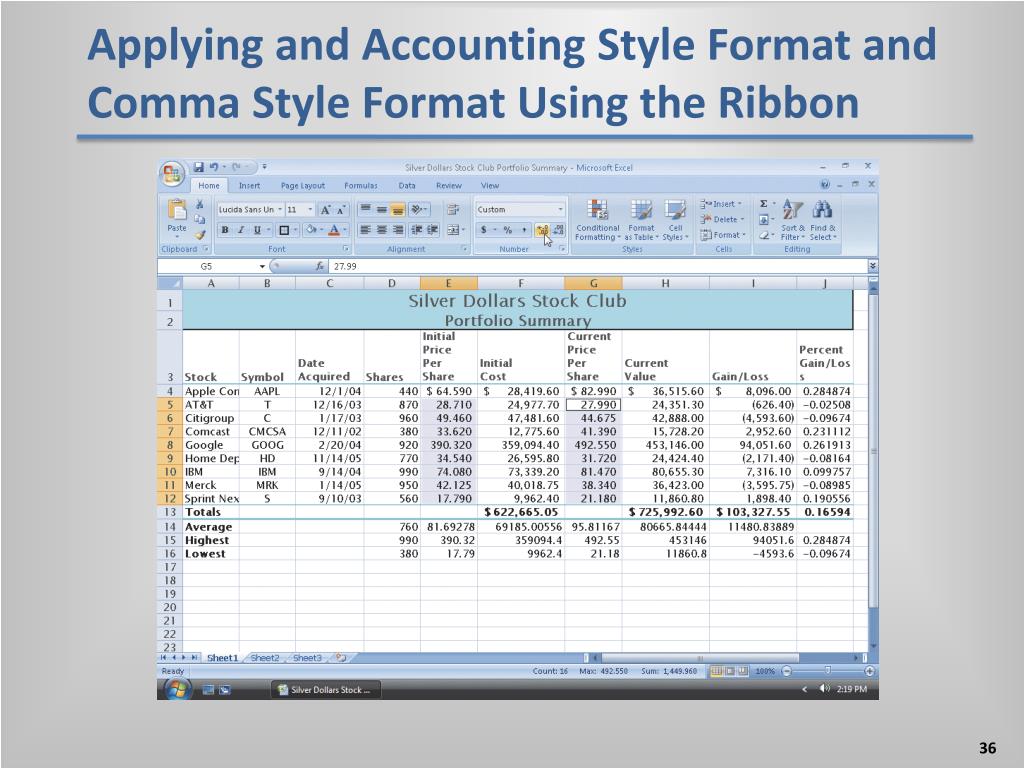Toggle Wrap Text for cells

[x=452, y=210]
